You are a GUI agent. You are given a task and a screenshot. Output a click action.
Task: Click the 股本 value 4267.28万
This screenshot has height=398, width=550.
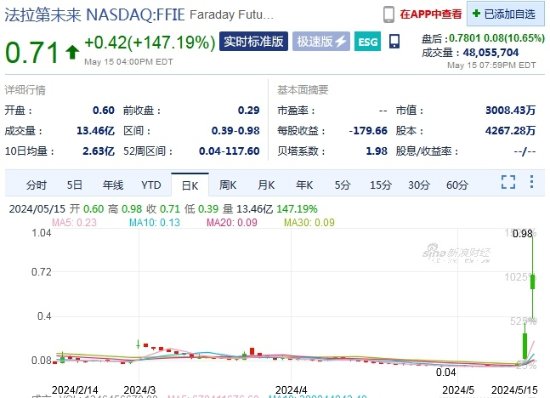511,130
